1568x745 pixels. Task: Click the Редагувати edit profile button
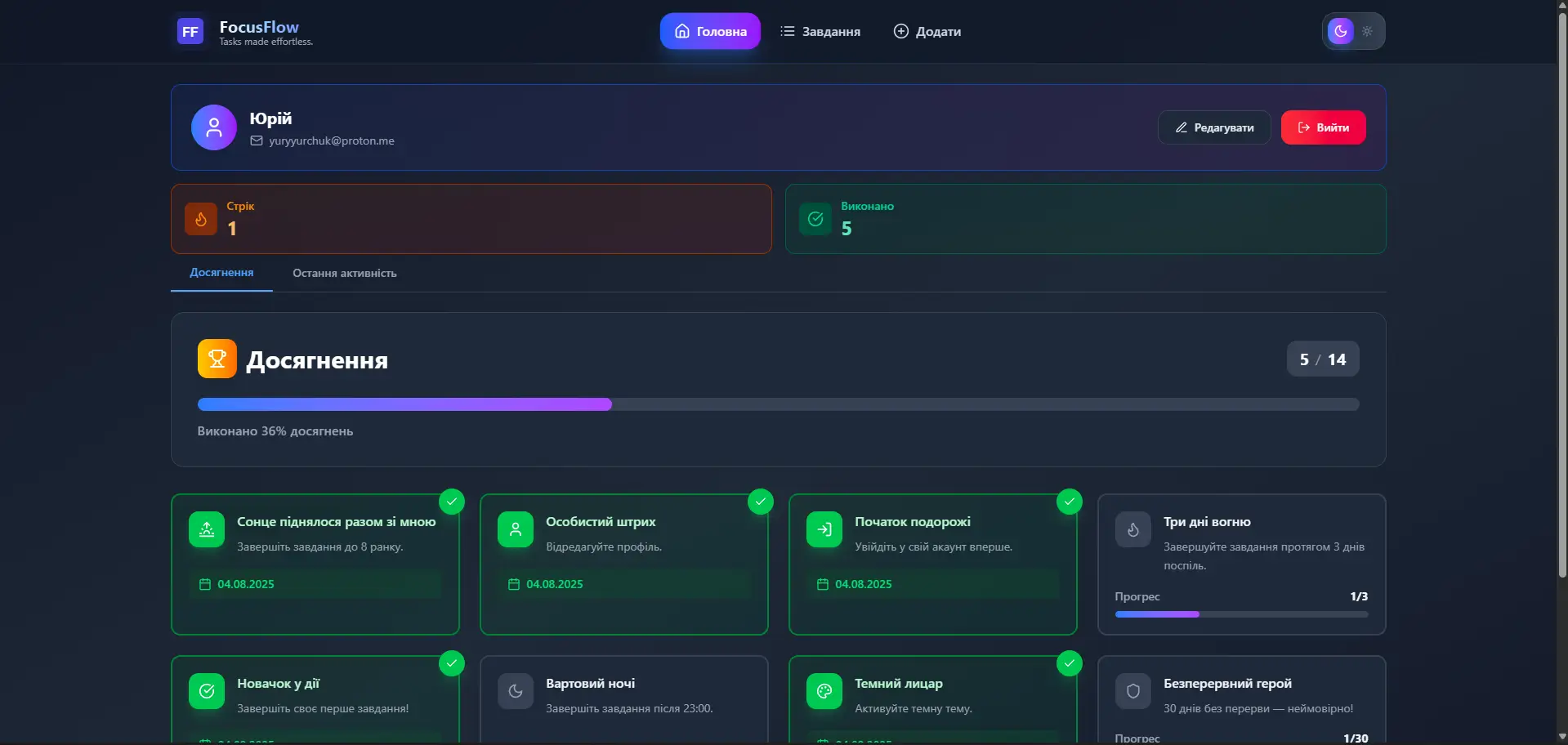point(1214,127)
